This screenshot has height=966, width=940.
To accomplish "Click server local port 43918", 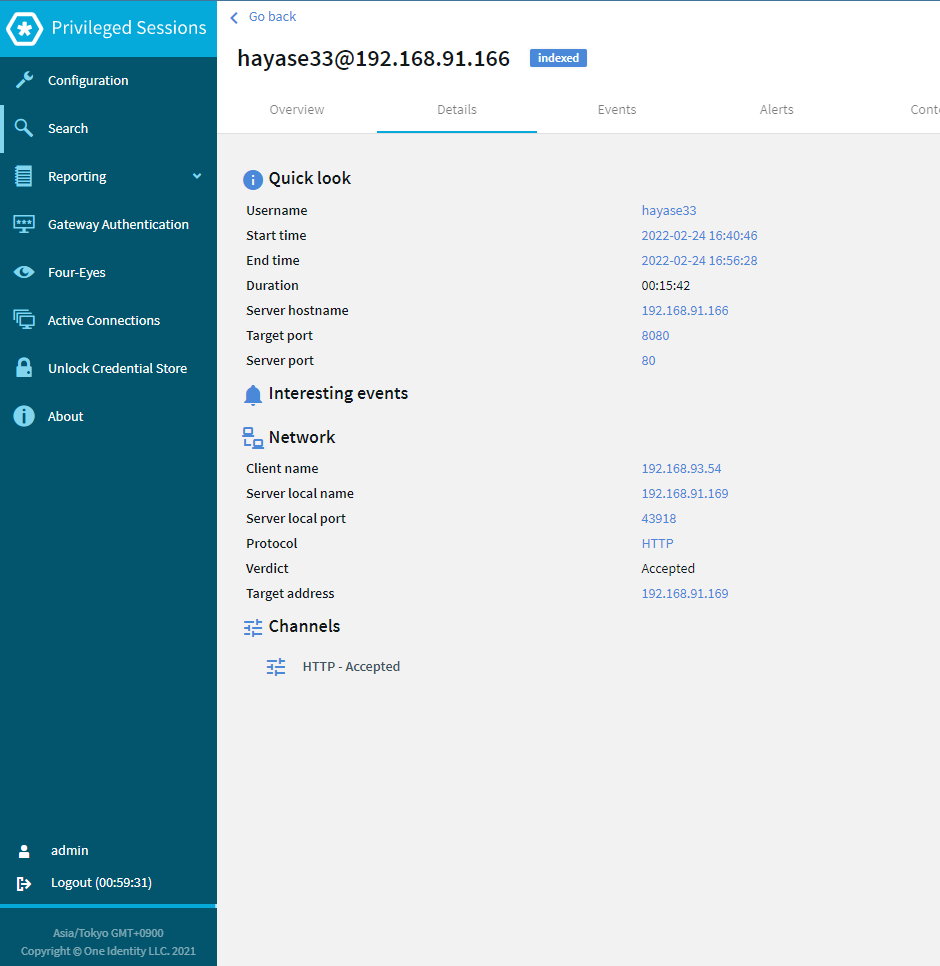I will click(658, 519).
